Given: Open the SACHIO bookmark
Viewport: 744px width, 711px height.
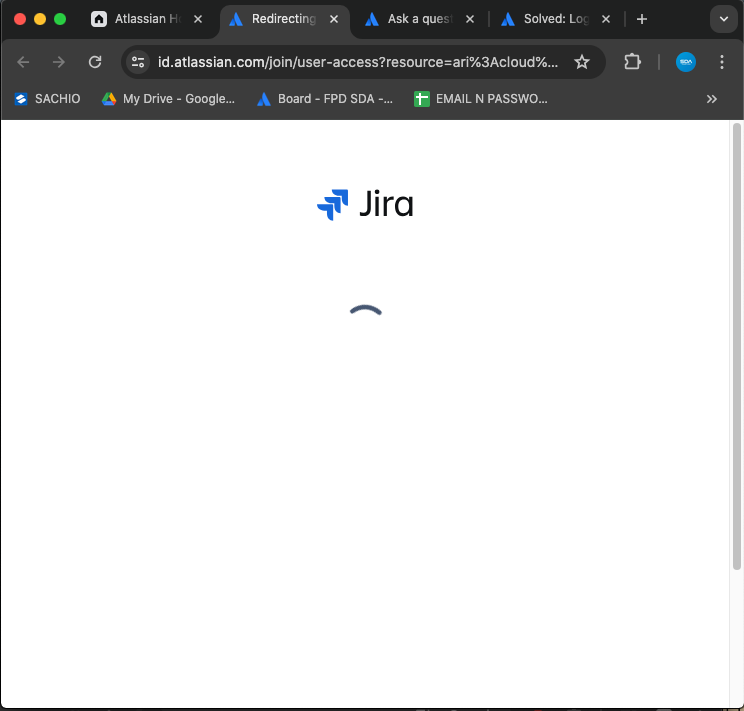Looking at the screenshot, I should pos(47,99).
